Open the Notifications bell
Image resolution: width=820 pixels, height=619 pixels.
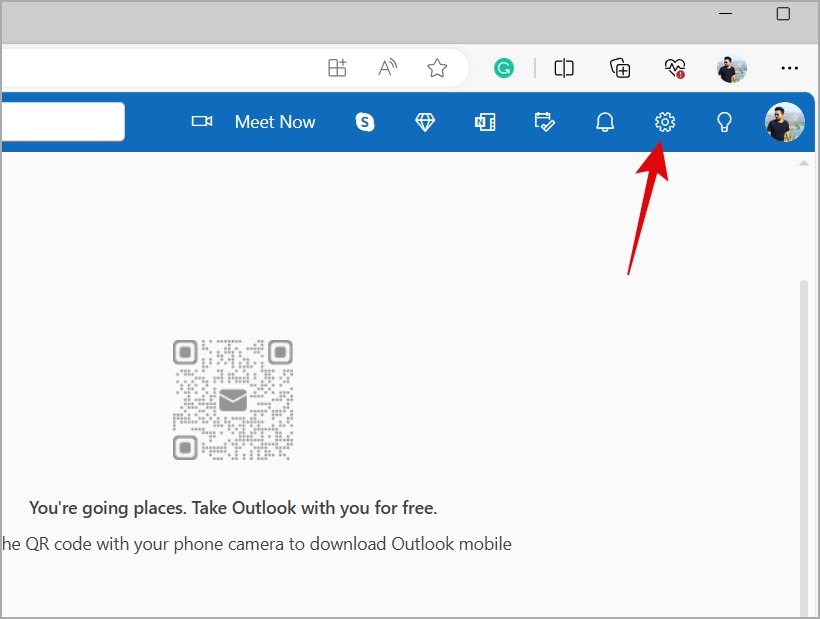(x=605, y=122)
